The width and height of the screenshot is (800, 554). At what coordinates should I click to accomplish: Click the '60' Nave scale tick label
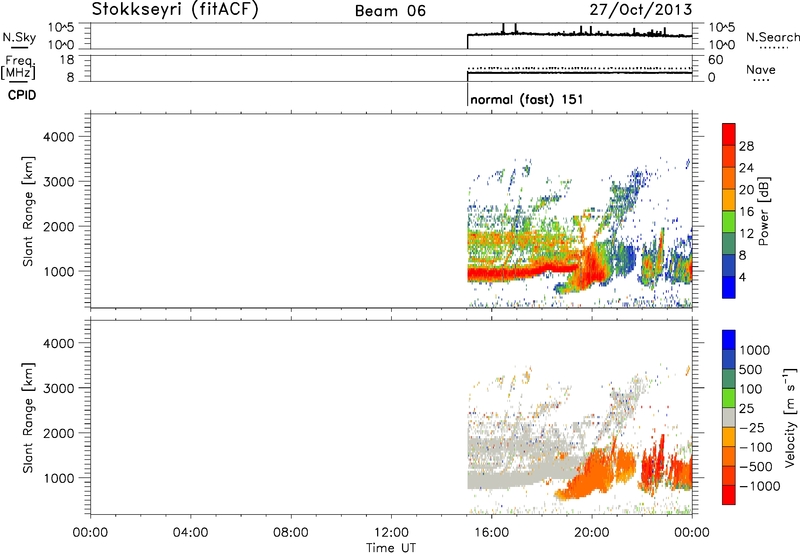coord(715,60)
